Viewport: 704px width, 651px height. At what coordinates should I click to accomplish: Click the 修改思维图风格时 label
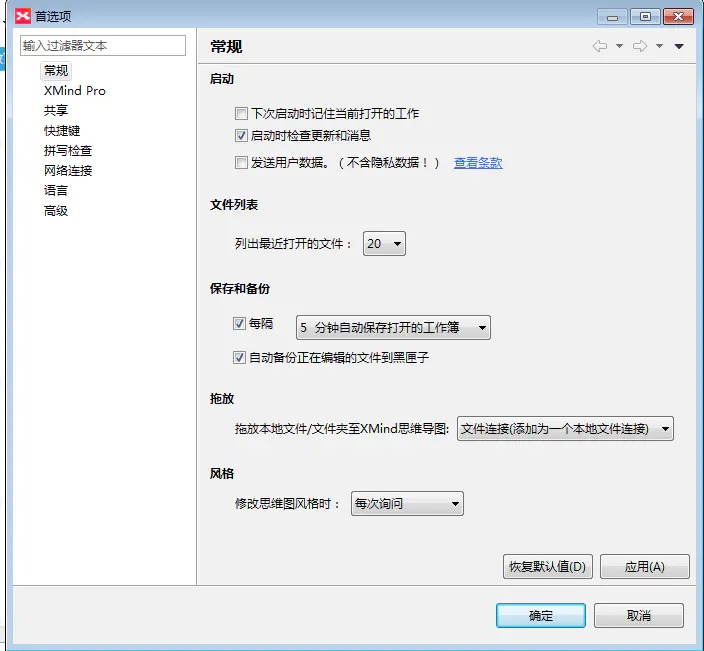coord(288,504)
